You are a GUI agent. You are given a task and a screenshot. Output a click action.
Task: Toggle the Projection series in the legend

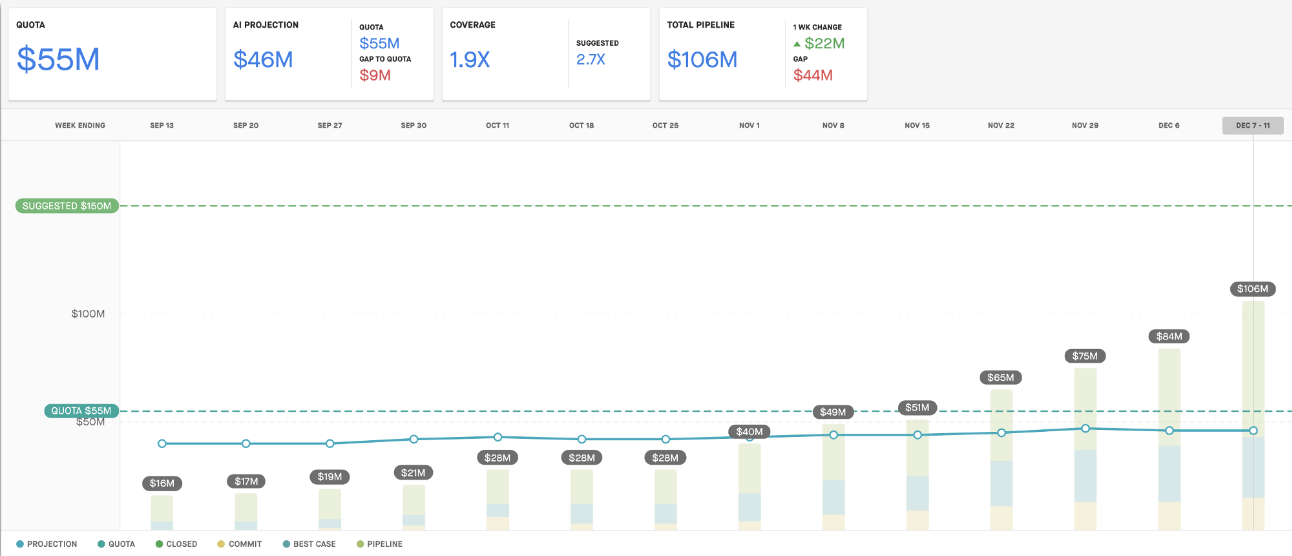47,544
